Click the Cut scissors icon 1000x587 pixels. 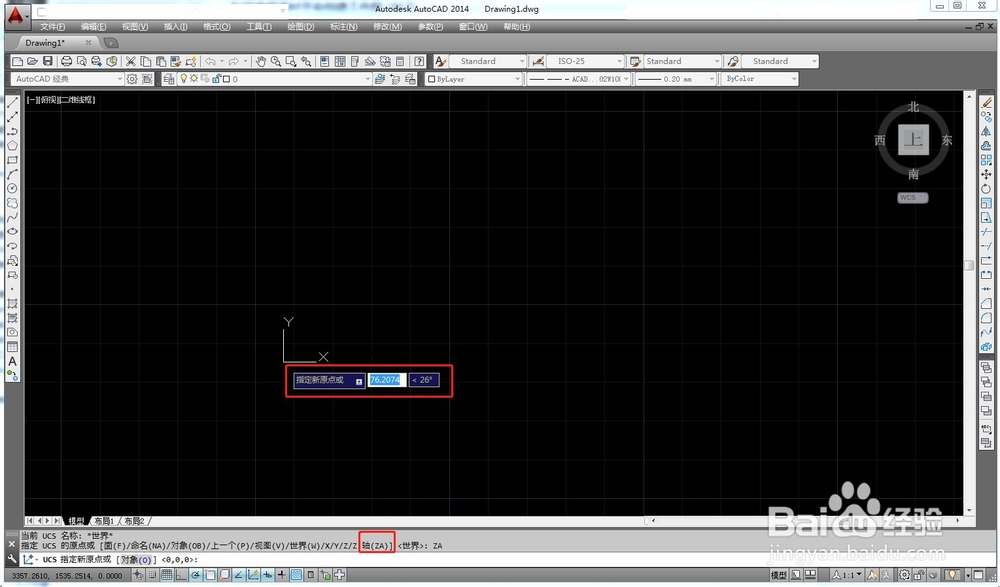(x=131, y=61)
